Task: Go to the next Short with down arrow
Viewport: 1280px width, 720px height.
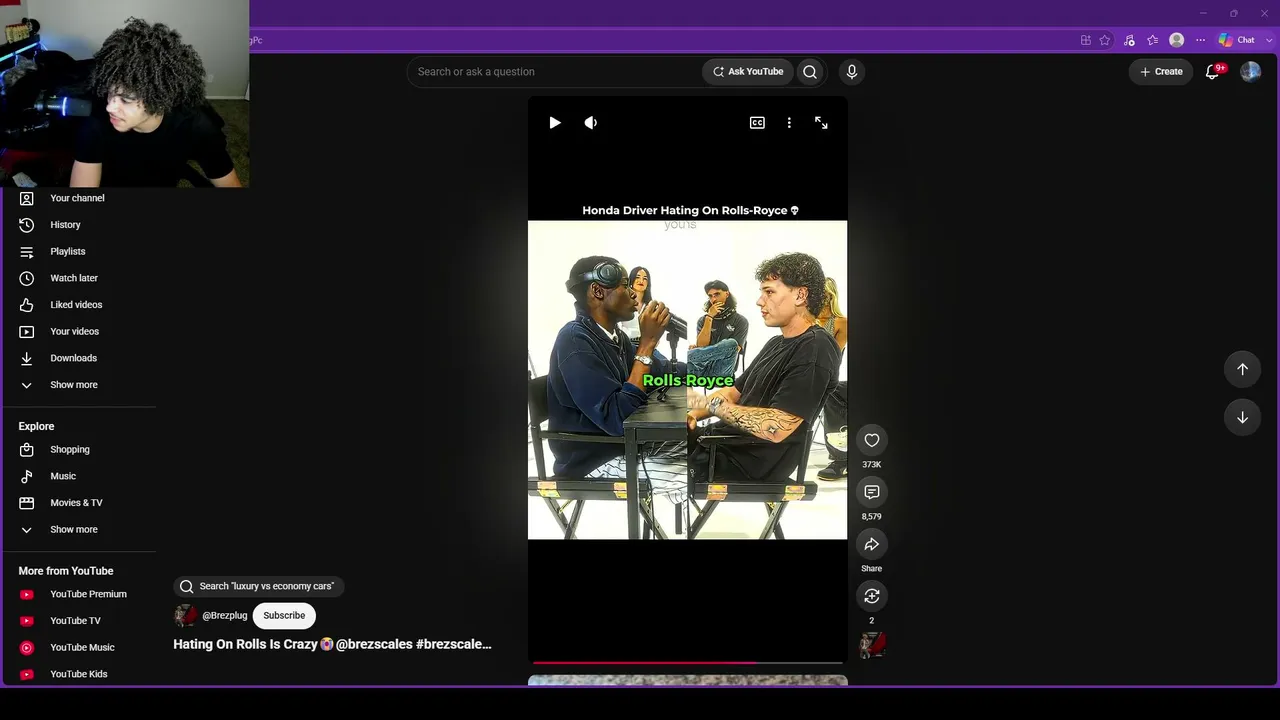Action: [x=1242, y=417]
